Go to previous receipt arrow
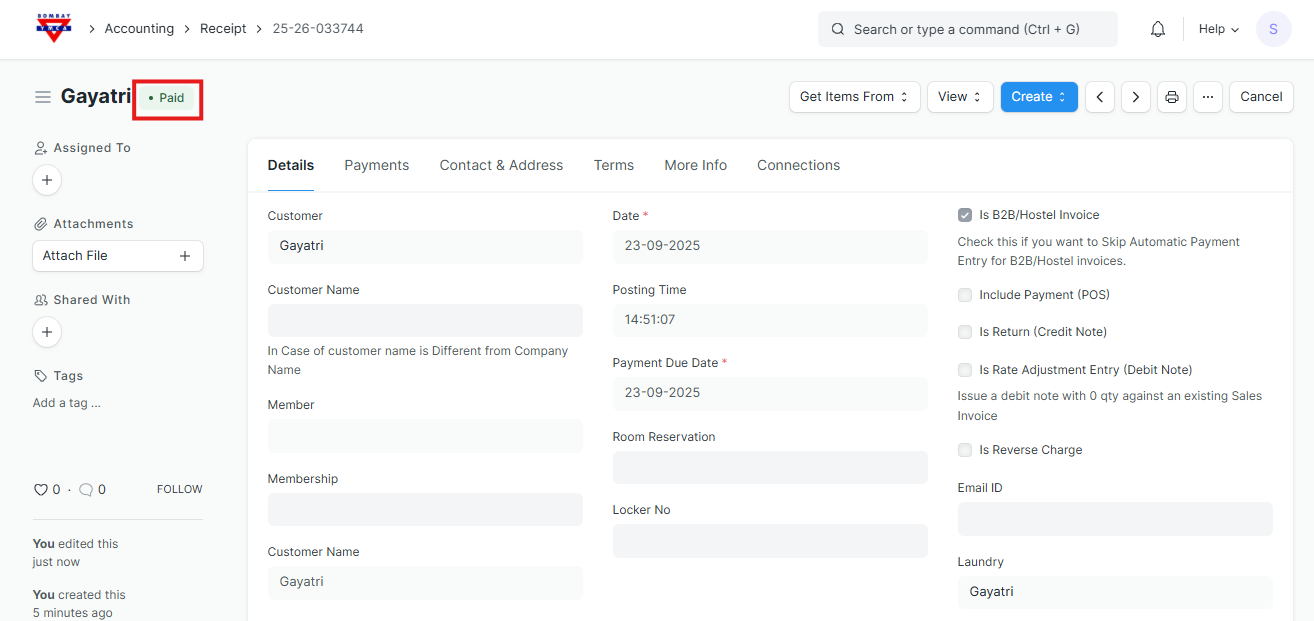The height and width of the screenshot is (621, 1314). pos(1100,97)
